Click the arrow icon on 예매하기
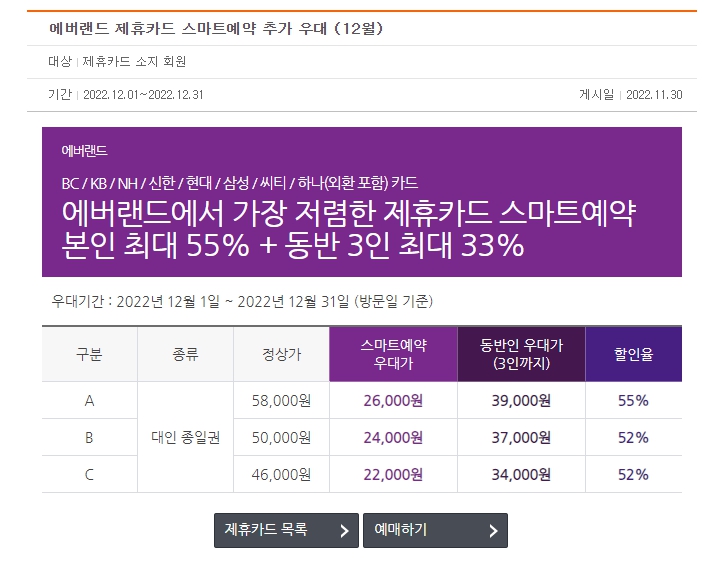The height and width of the screenshot is (566, 704). pos(493,531)
